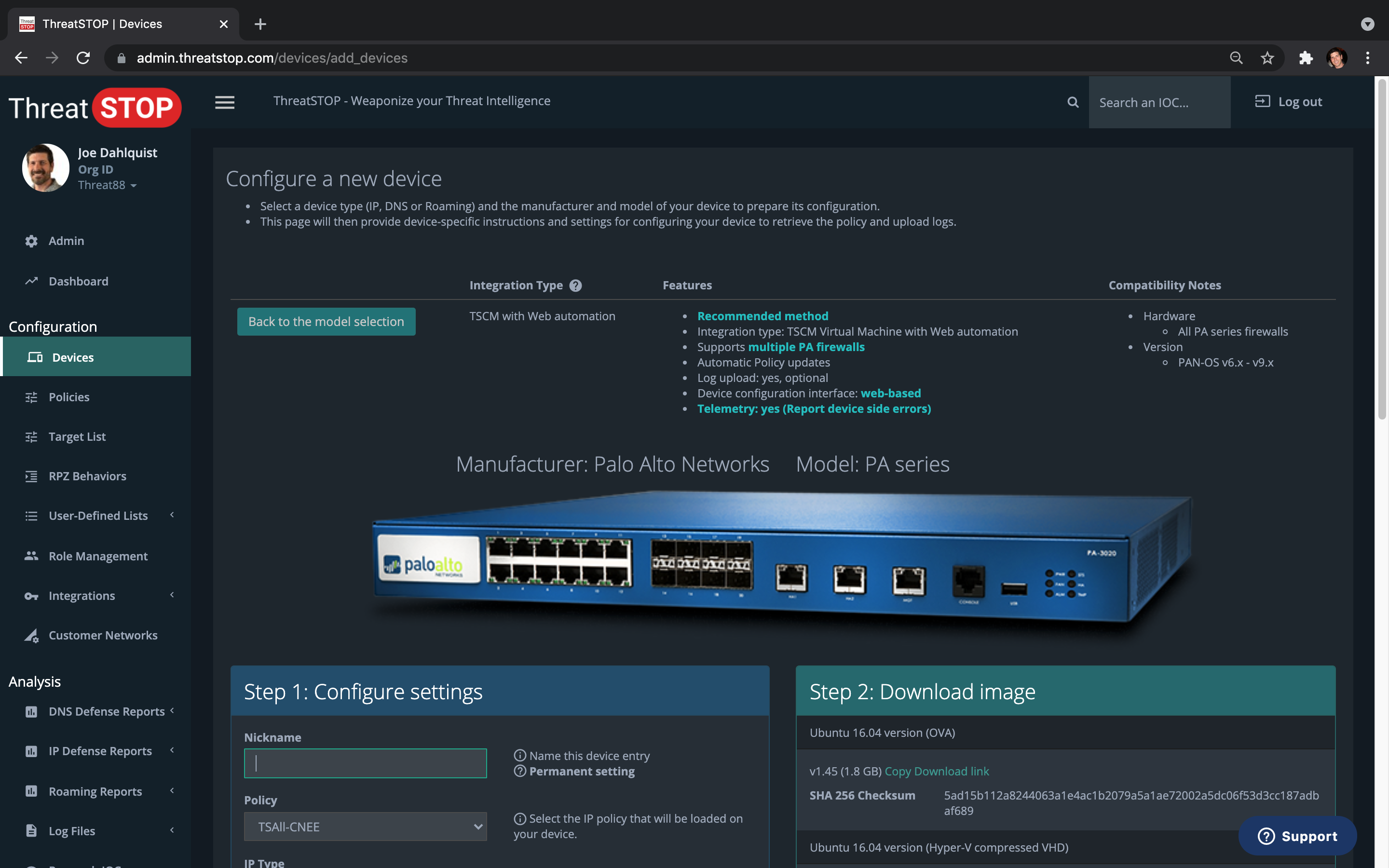
Task: Go back with browser back arrow
Action: click(21, 58)
